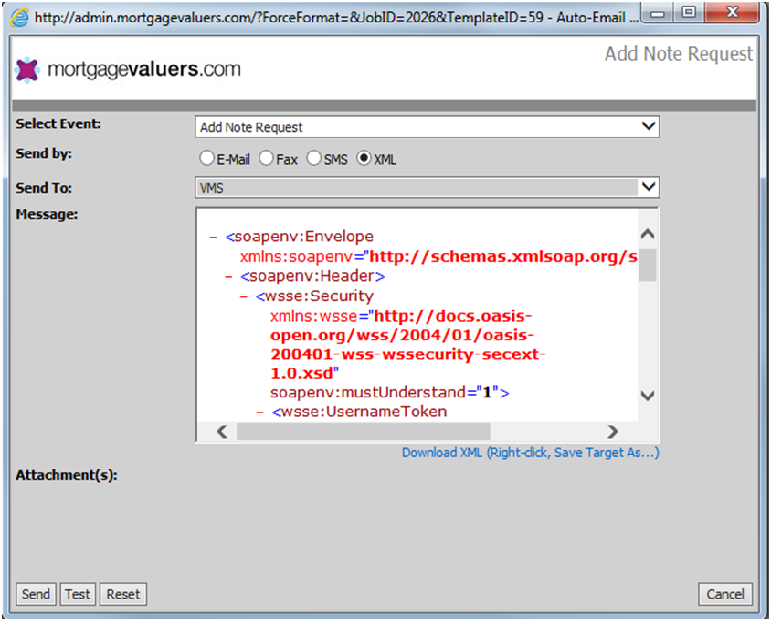Select the SMS radio button

pyautogui.click(x=314, y=158)
